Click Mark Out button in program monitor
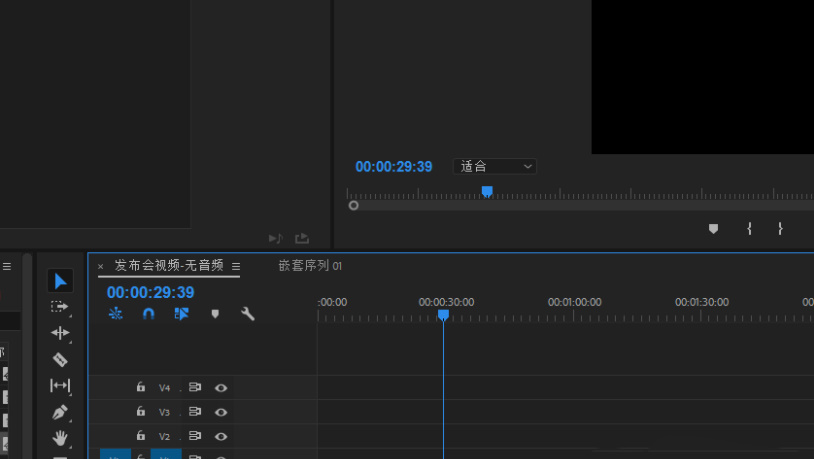The height and width of the screenshot is (459, 814). 780,229
